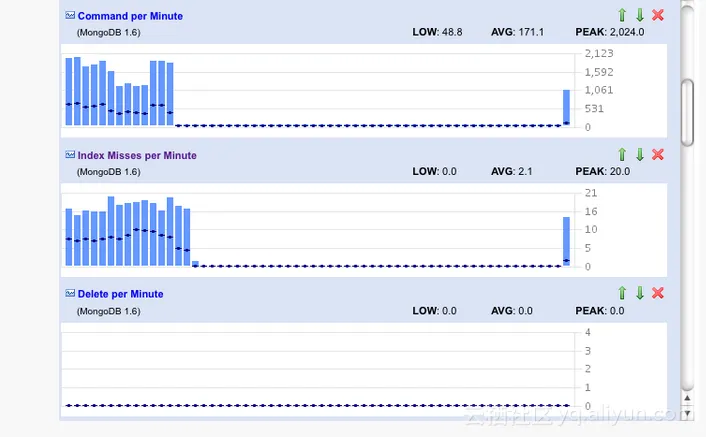706x437 pixels.
Task: Open the Index Misses per Minute link
Action: coord(137,155)
